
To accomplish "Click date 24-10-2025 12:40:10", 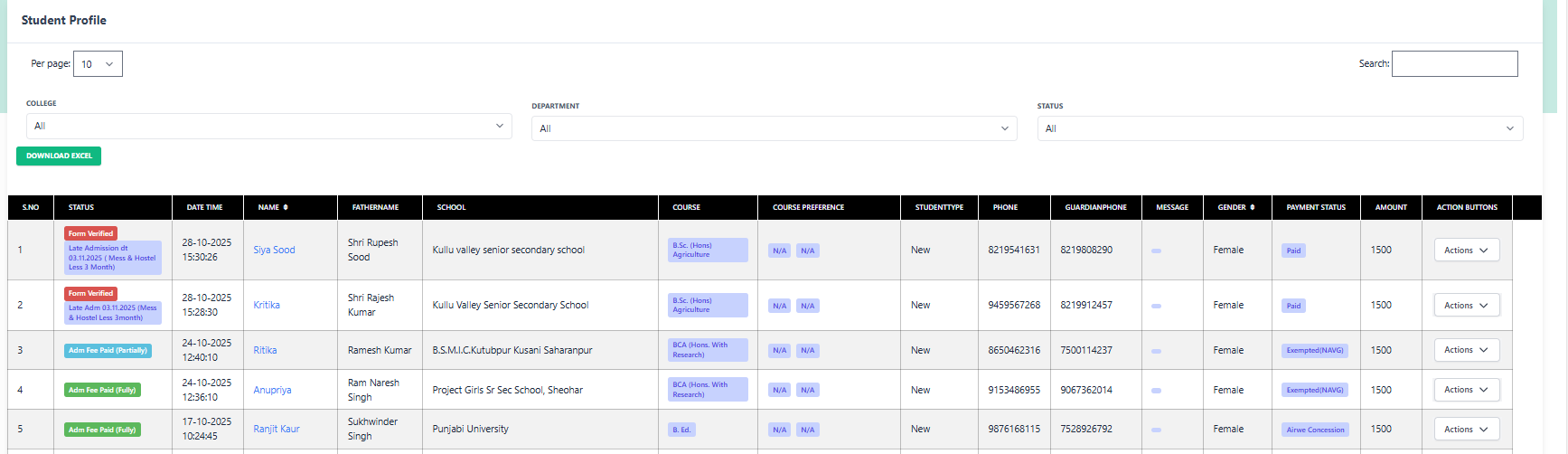I will point(207,350).
